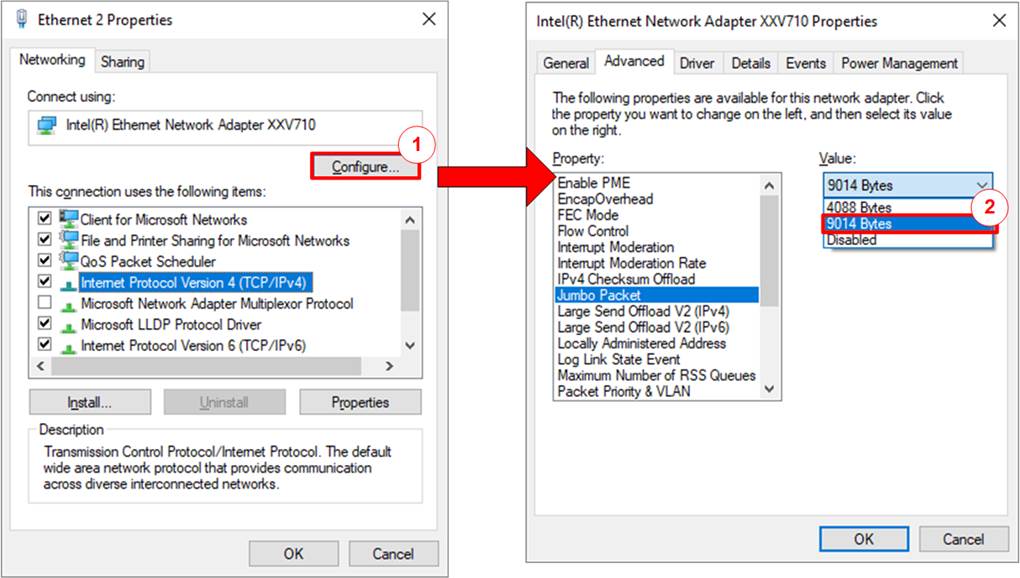The width and height of the screenshot is (1020, 578).
Task: Choose the highlighted 9014 Bytes option
Action: point(907,224)
